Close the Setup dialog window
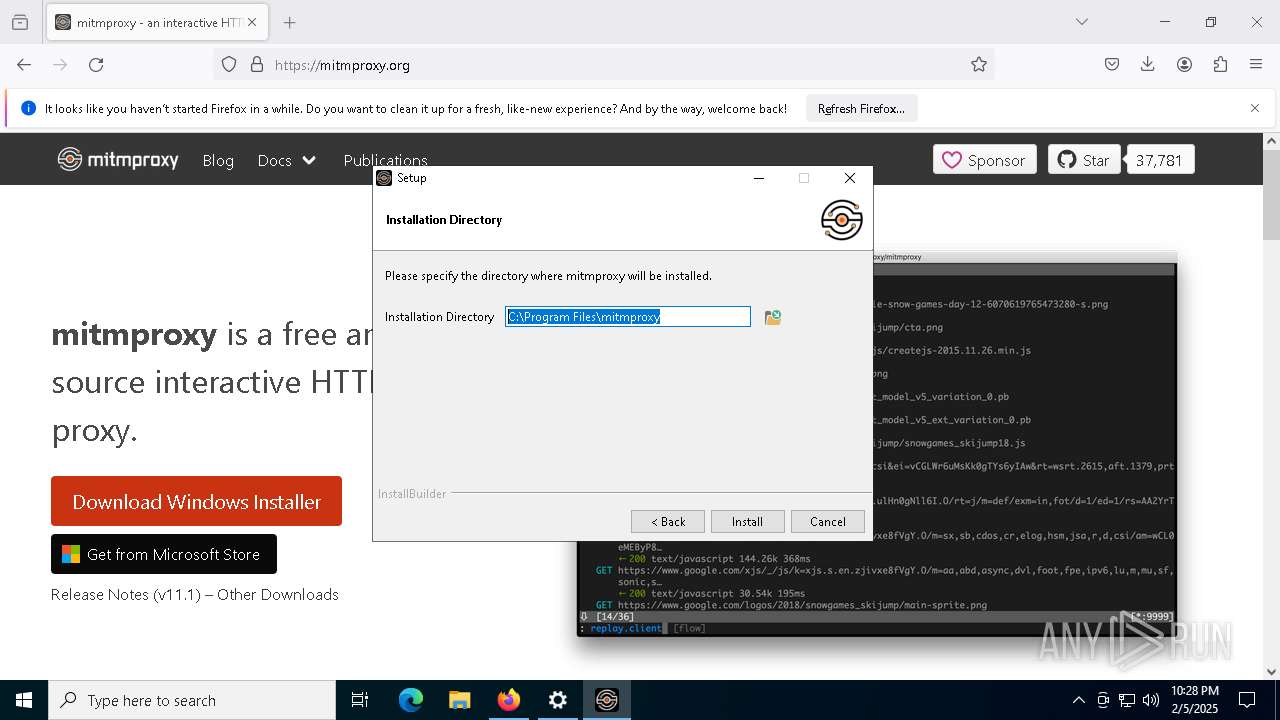This screenshot has height=720, width=1280. click(850, 178)
